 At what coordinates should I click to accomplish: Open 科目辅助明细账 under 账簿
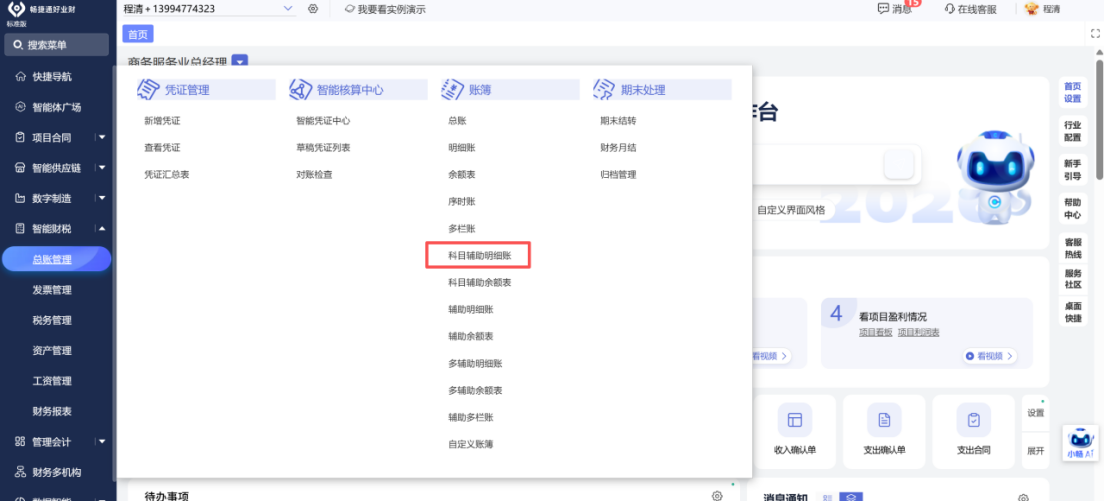coord(479,255)
